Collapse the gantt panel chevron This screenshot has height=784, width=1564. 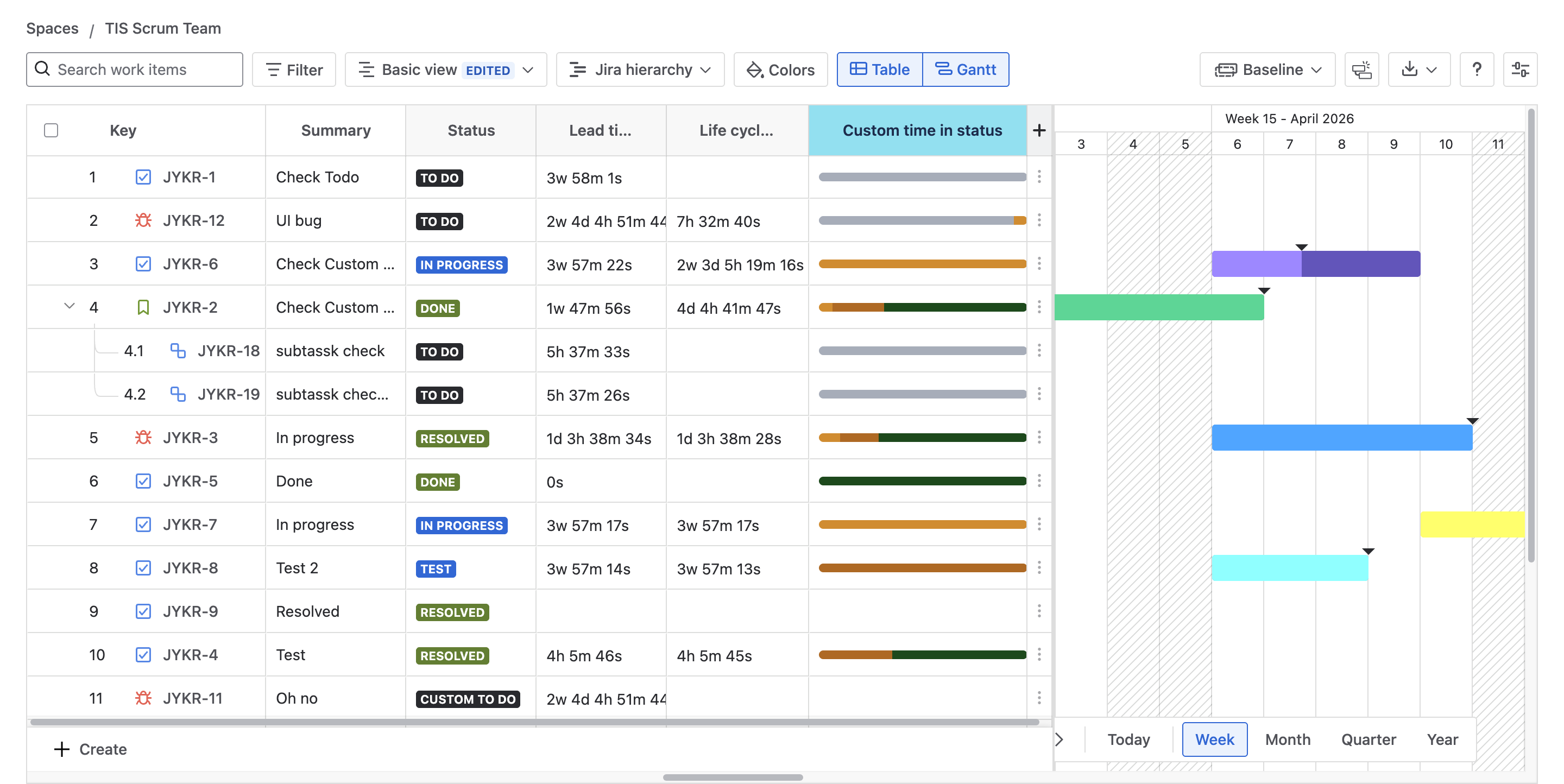pyautogui.click(x=1060, y=739)
